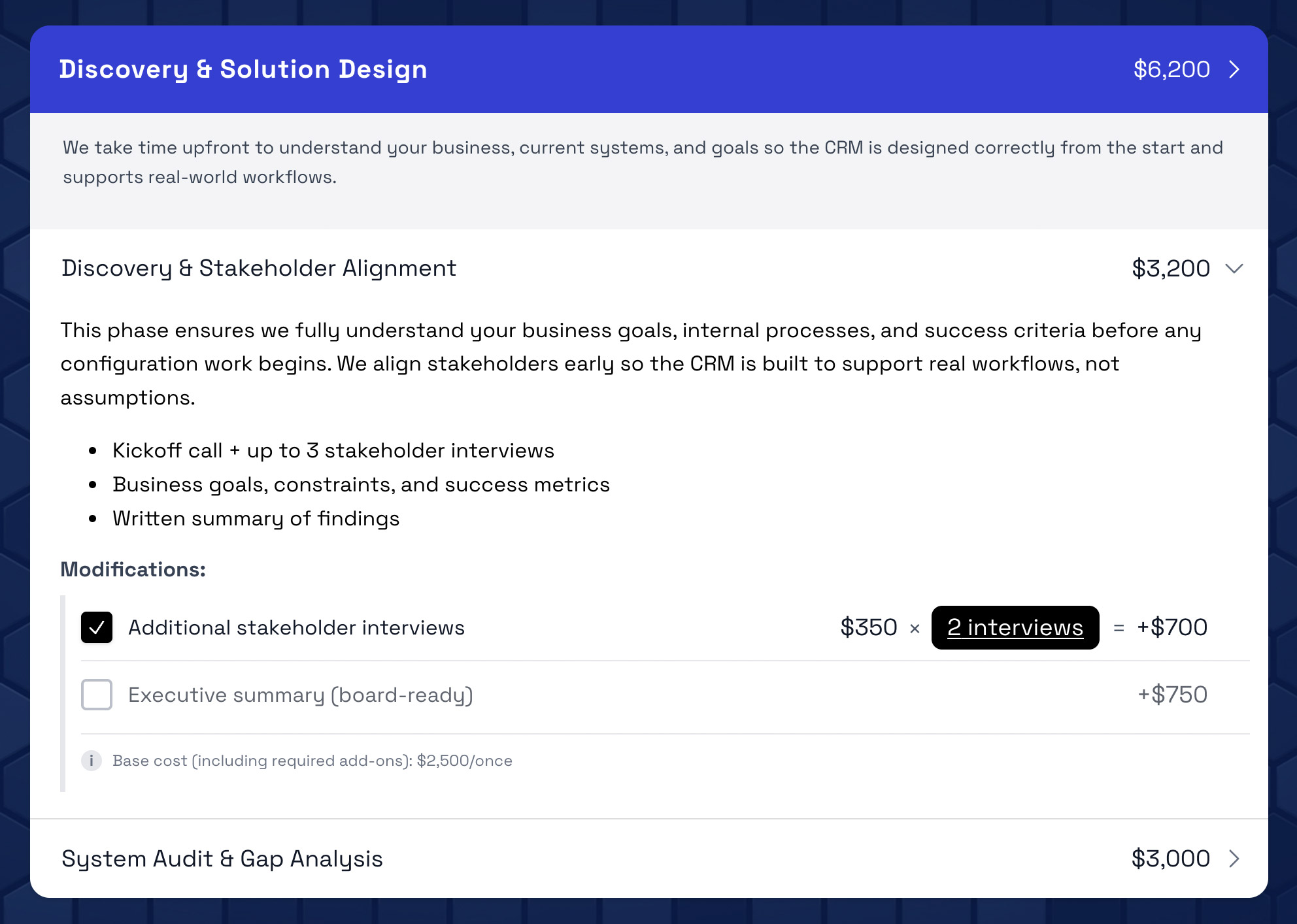This screenshot has height=924, width=1297.
Task: Click the Discovery & Solution Design header title
Action: click(243, 69)
